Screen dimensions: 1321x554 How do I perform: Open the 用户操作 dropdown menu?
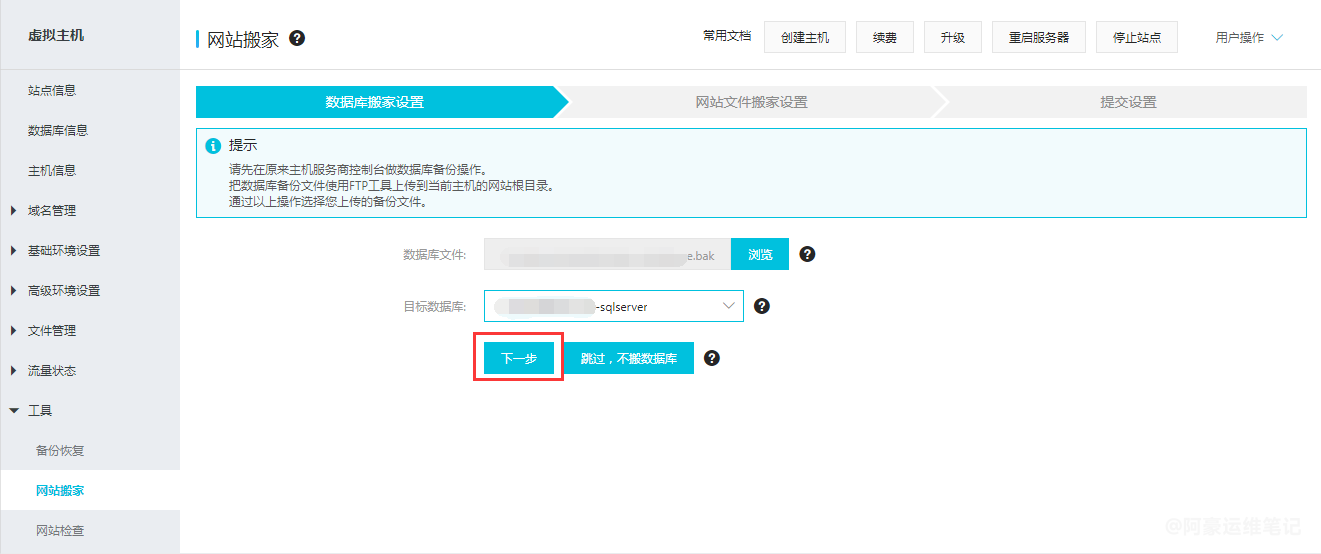1248,38
